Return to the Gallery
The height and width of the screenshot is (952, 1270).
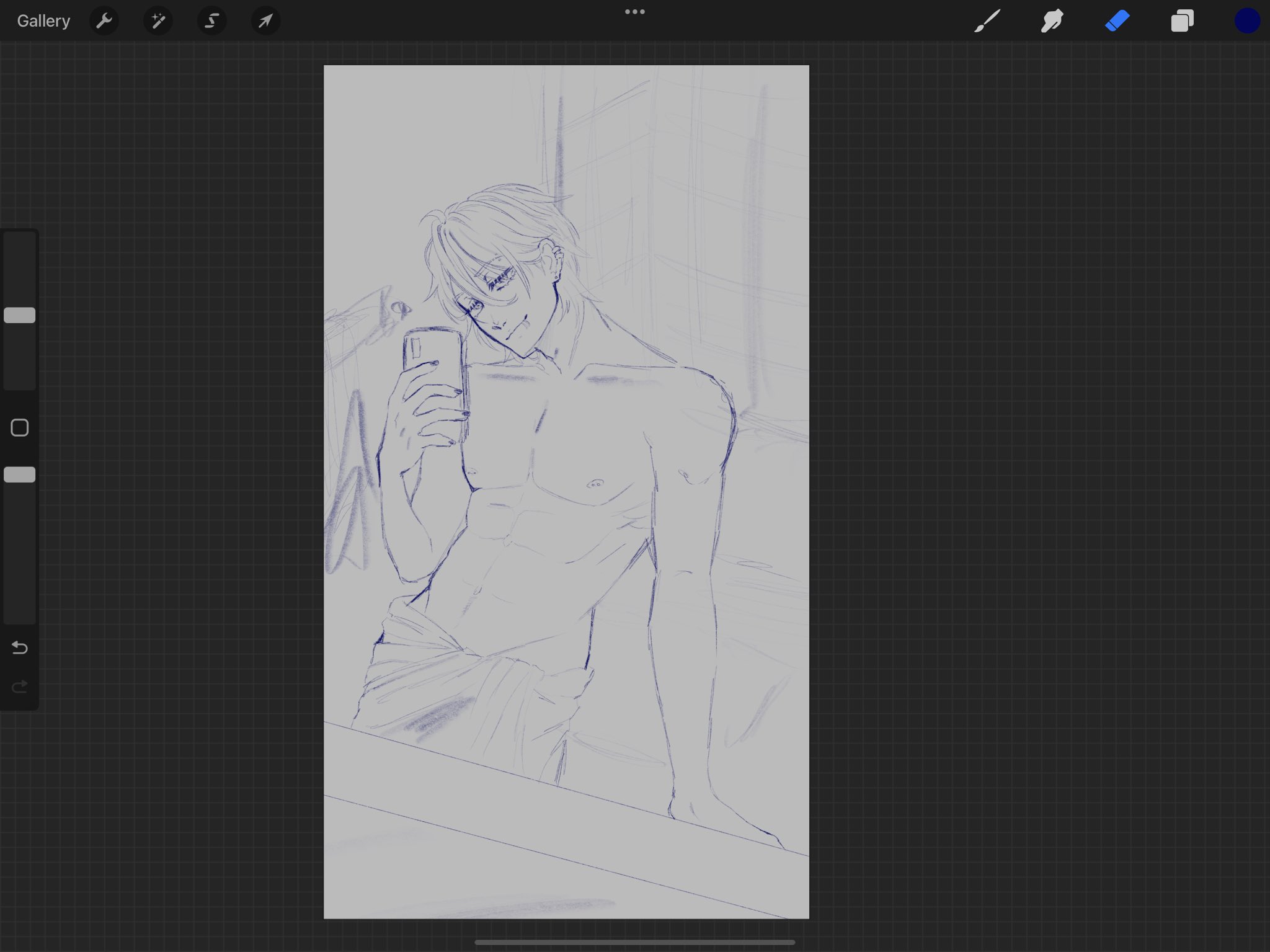pos(43,21)
